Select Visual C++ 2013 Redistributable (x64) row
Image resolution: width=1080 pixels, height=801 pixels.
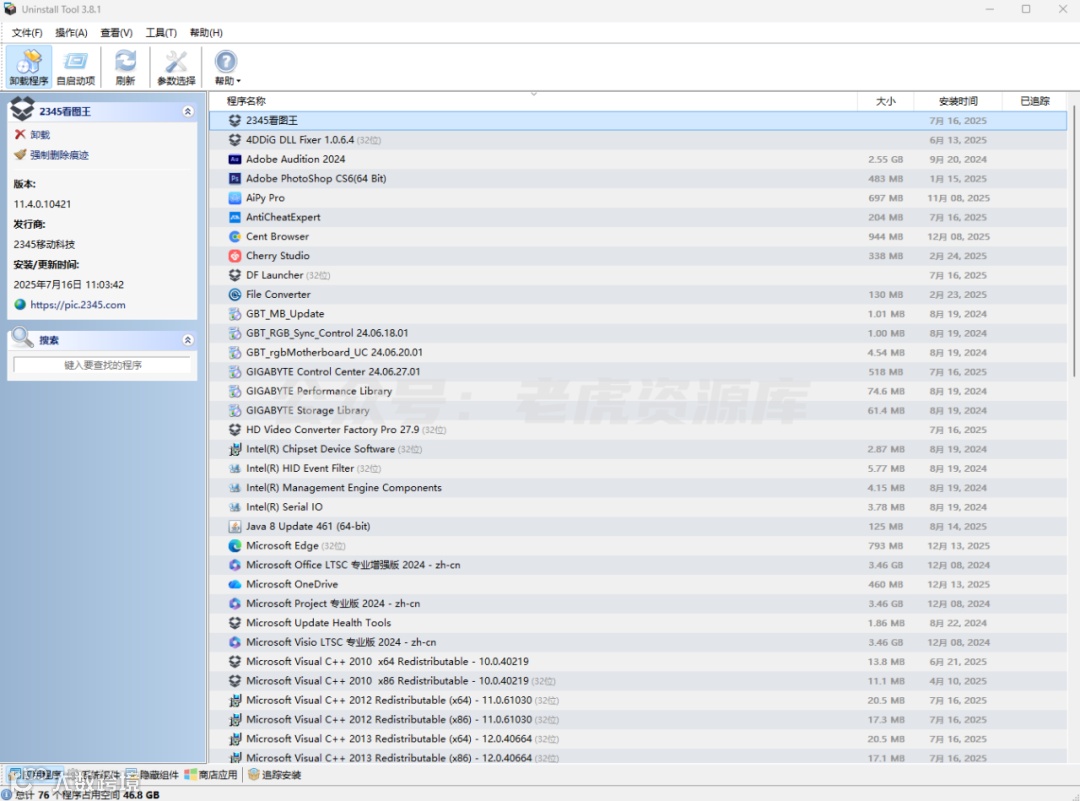pos(638,738)
